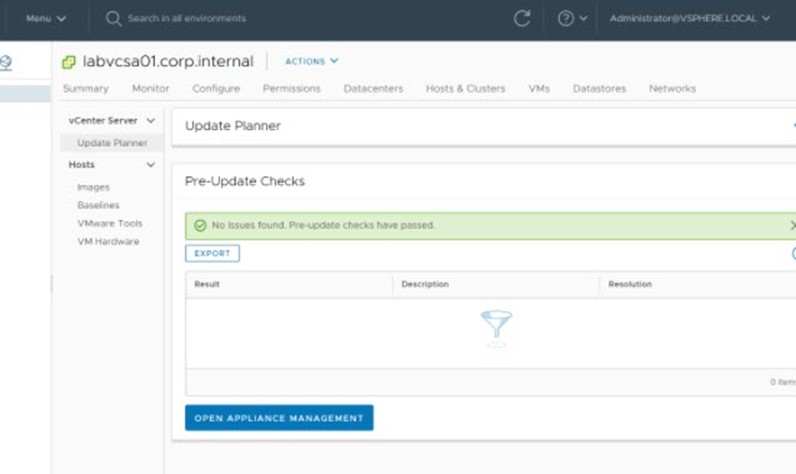Click the labvcsa01.corp.internal title text

click(168, 61)
